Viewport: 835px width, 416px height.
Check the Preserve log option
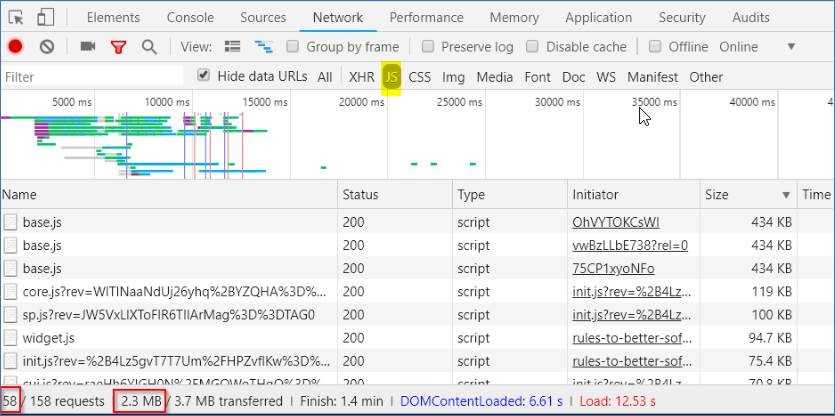point(428,47)
